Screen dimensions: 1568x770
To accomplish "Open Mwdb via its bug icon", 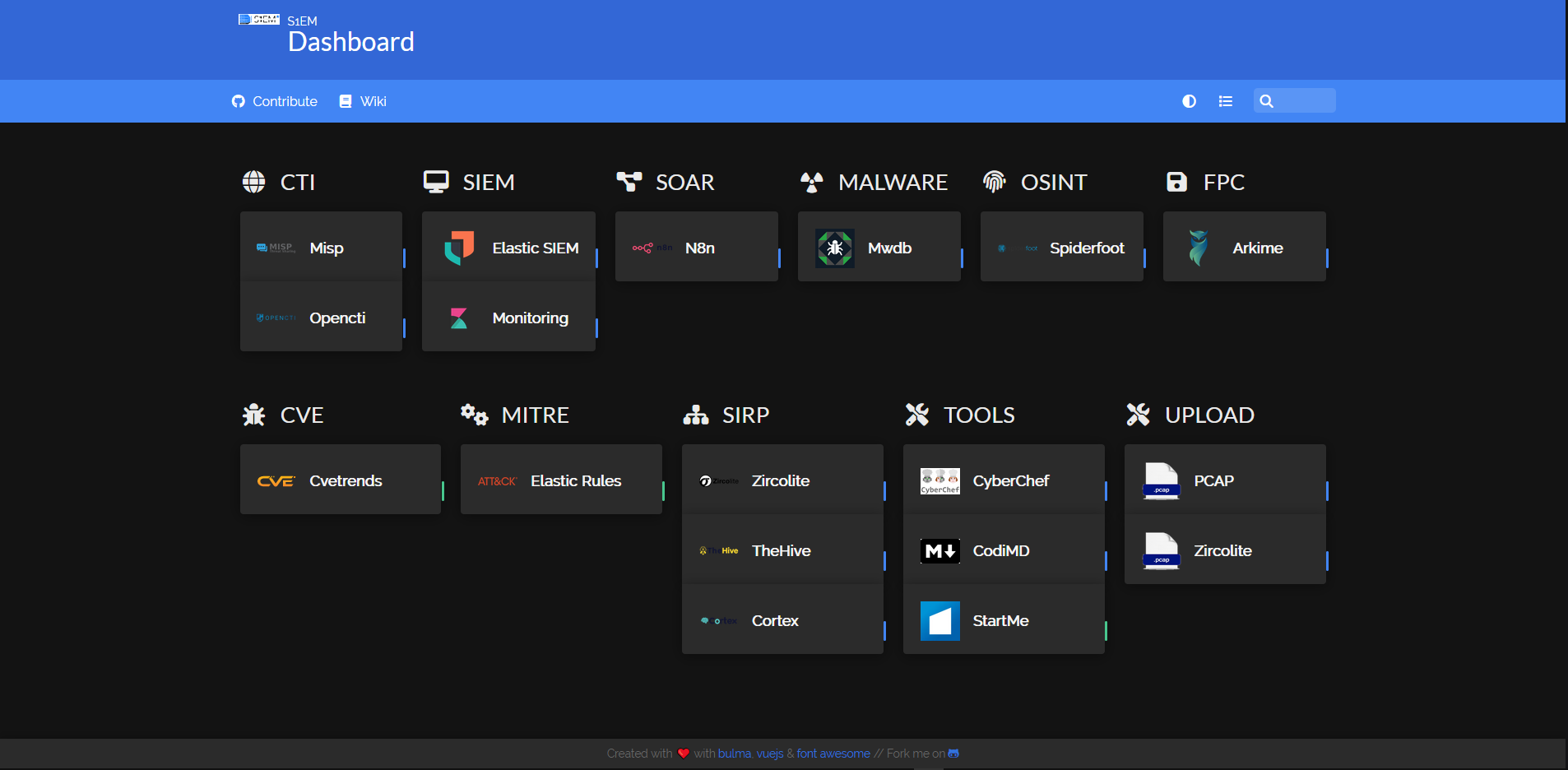I will pyautogui.click(x=834, y=247).
